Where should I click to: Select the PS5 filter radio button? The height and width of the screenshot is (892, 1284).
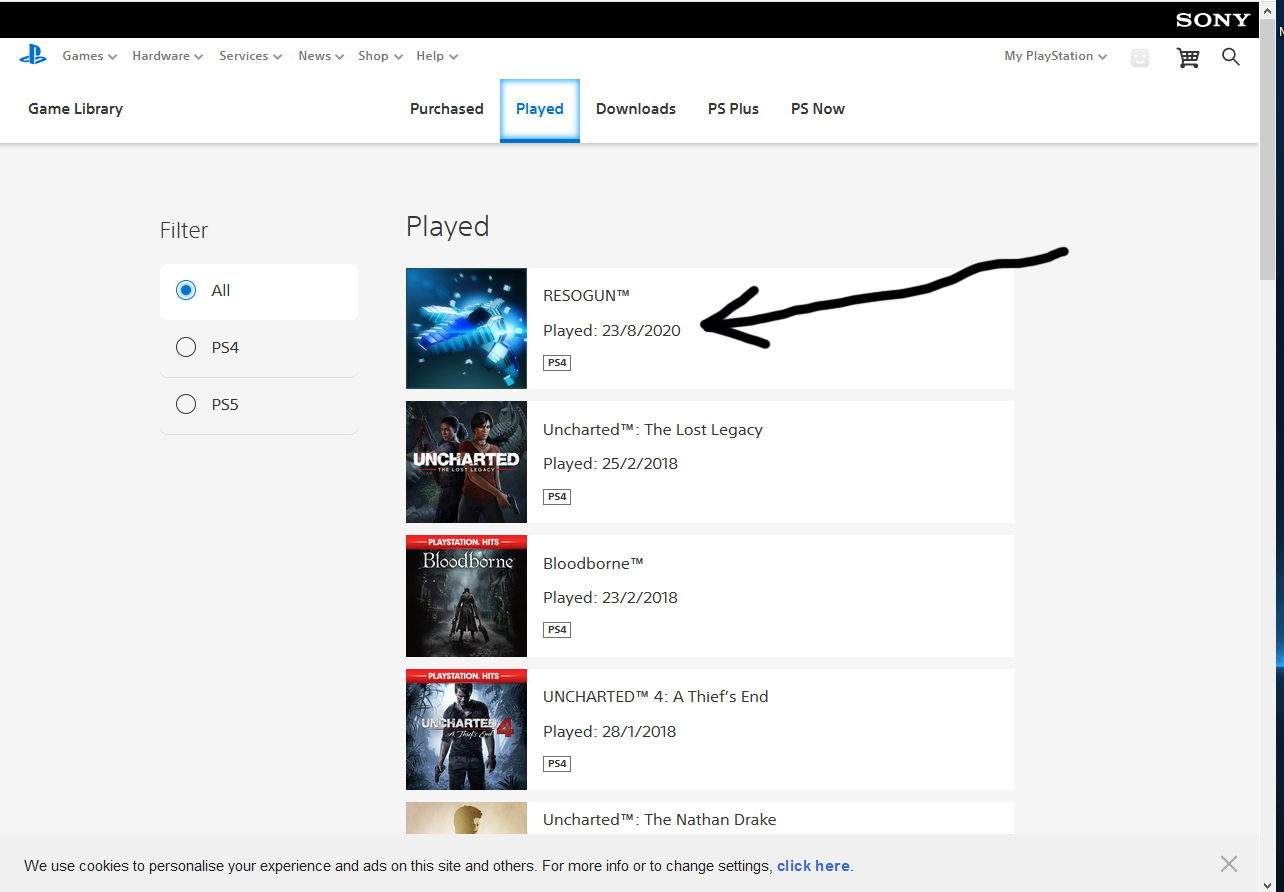pos(185,404)
